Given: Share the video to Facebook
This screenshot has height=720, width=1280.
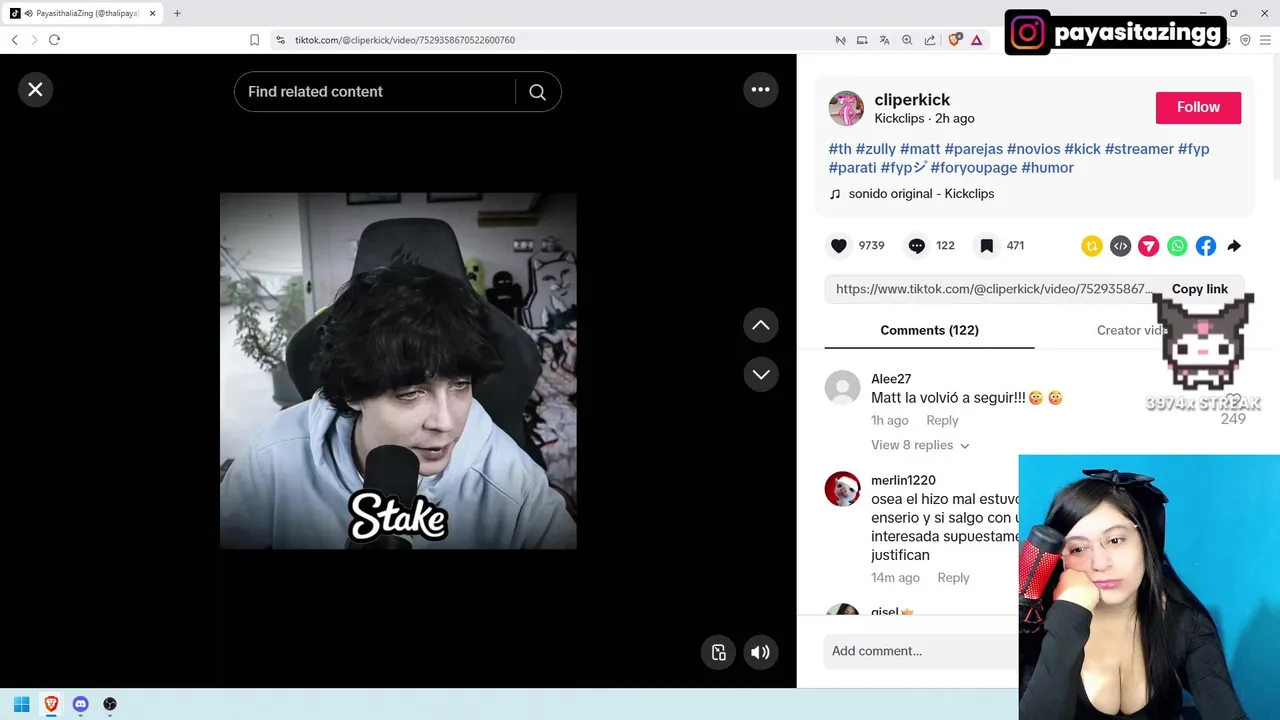Looking at the screenshot, I should coord(1206,246).
